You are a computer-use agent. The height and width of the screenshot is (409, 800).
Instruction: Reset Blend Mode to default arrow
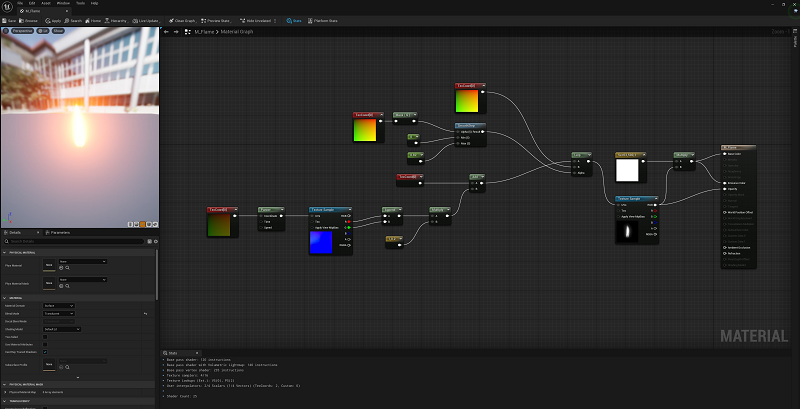click(145, 314)
